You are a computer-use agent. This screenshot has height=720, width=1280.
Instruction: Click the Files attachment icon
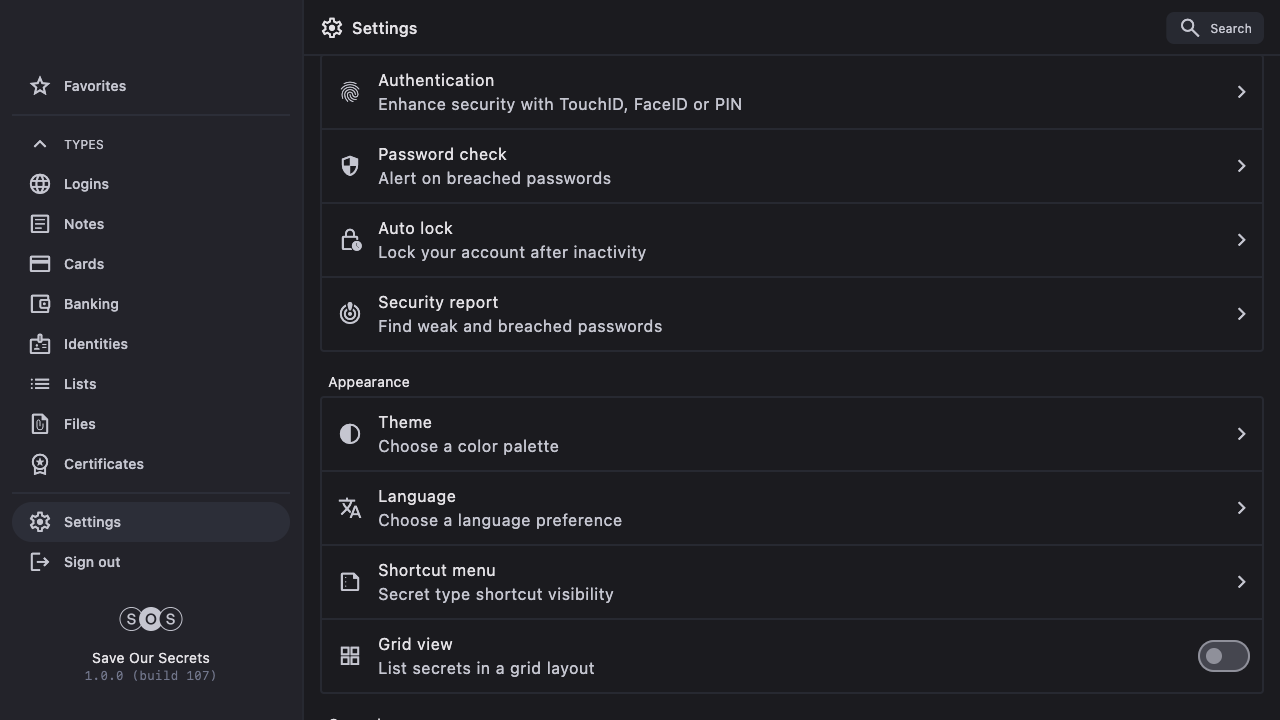pos(40,424)
